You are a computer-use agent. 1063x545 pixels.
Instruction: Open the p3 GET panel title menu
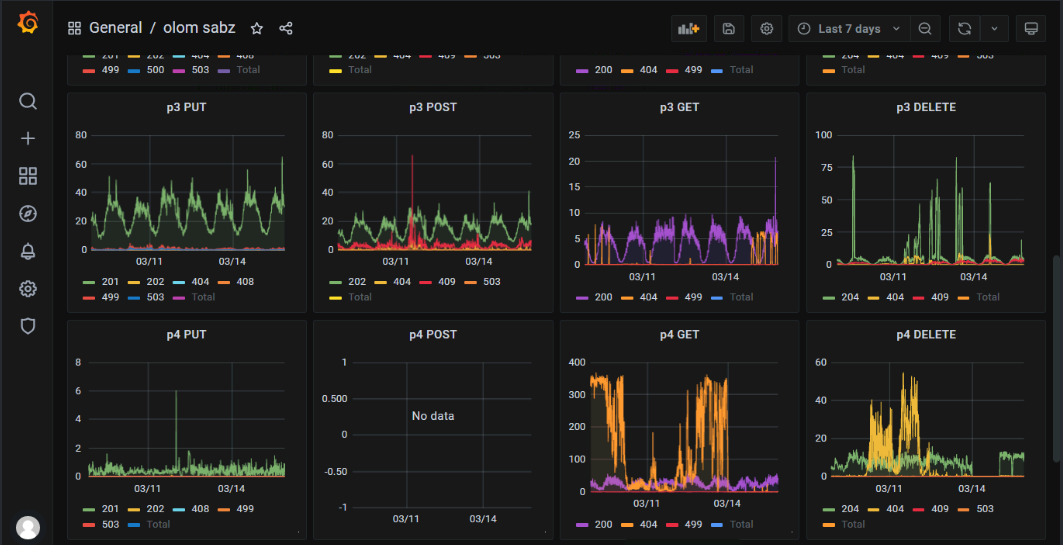679,107
